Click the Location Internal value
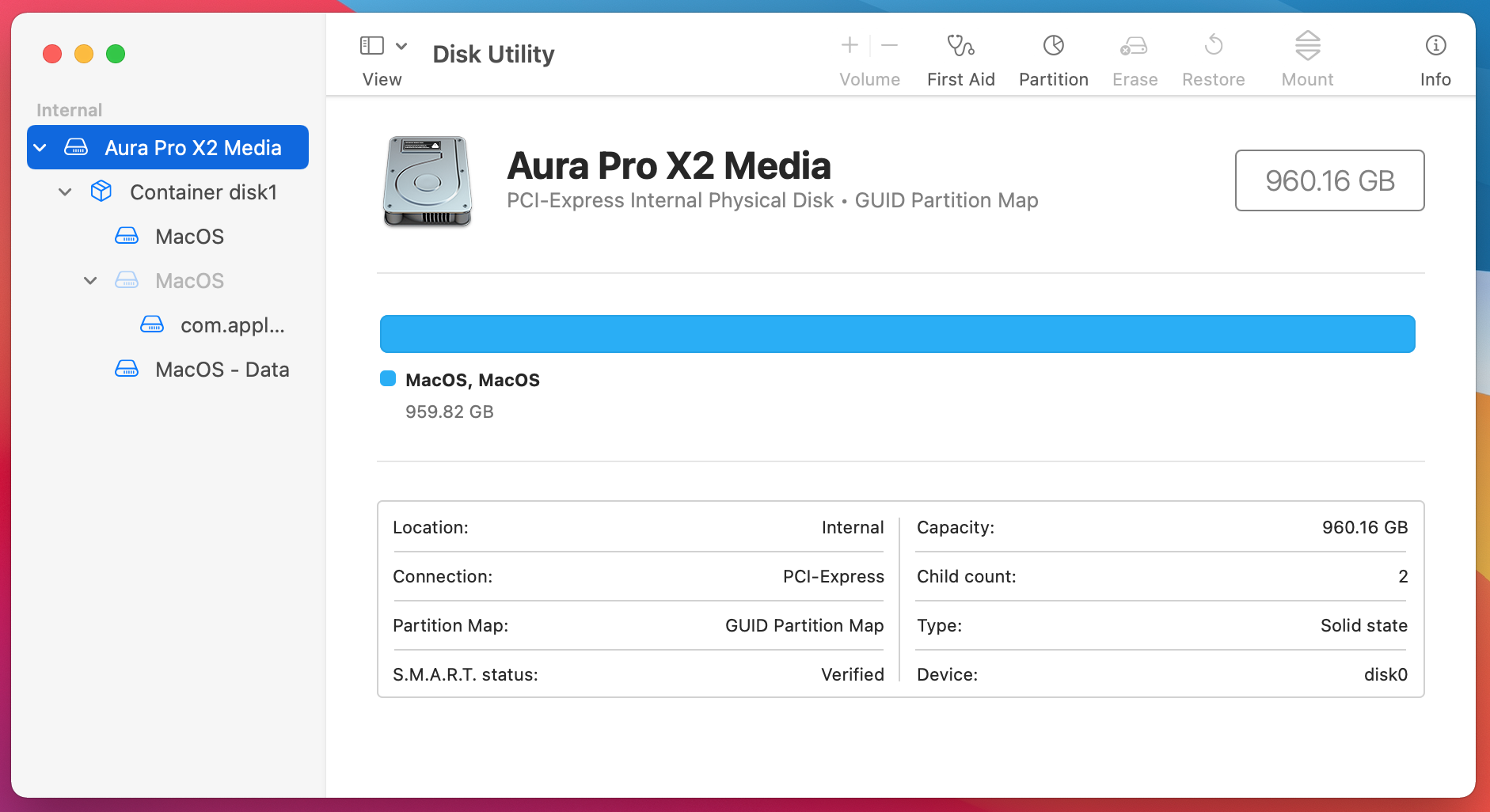The height and width of the screenshot is (812, 1490). click(852, 527)
